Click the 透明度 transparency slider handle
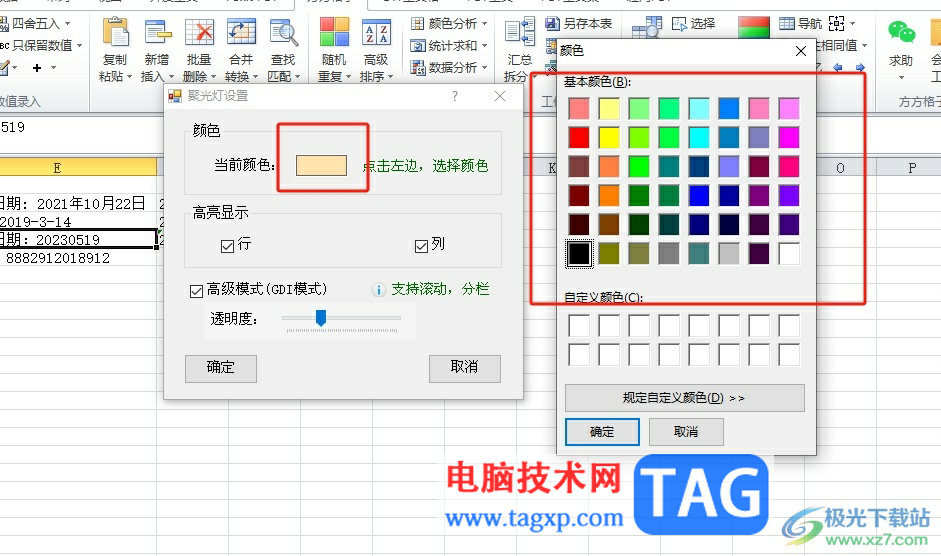 click(x=321, y=318)
